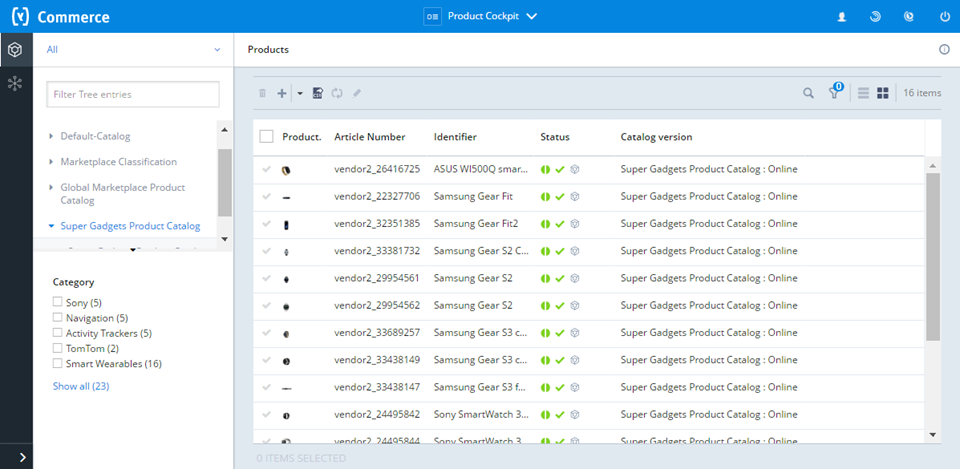Check the Activity Trackers (5) filter
The height and width of the screenshot is (469, 960).
pos(58,332)
